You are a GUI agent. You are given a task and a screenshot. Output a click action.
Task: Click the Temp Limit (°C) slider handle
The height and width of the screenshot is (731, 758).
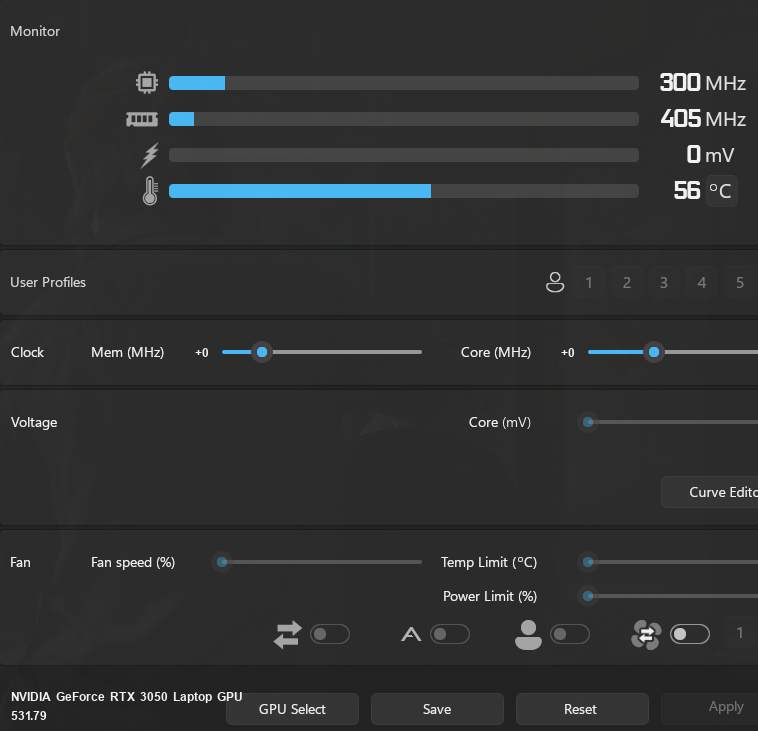pos(588,562)
